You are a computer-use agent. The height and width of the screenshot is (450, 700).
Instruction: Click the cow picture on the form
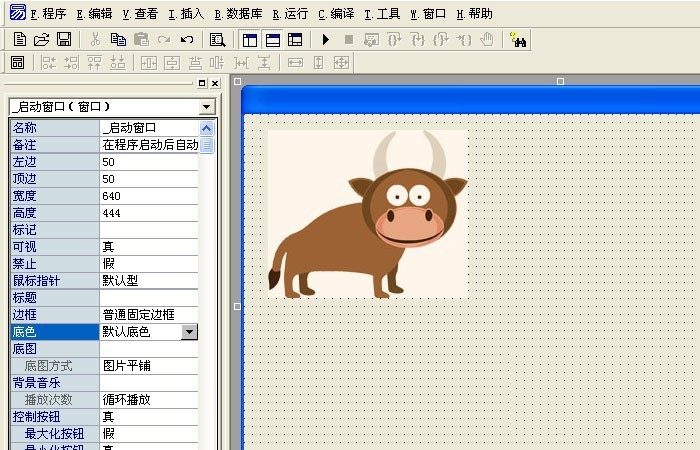click(368, 214)
